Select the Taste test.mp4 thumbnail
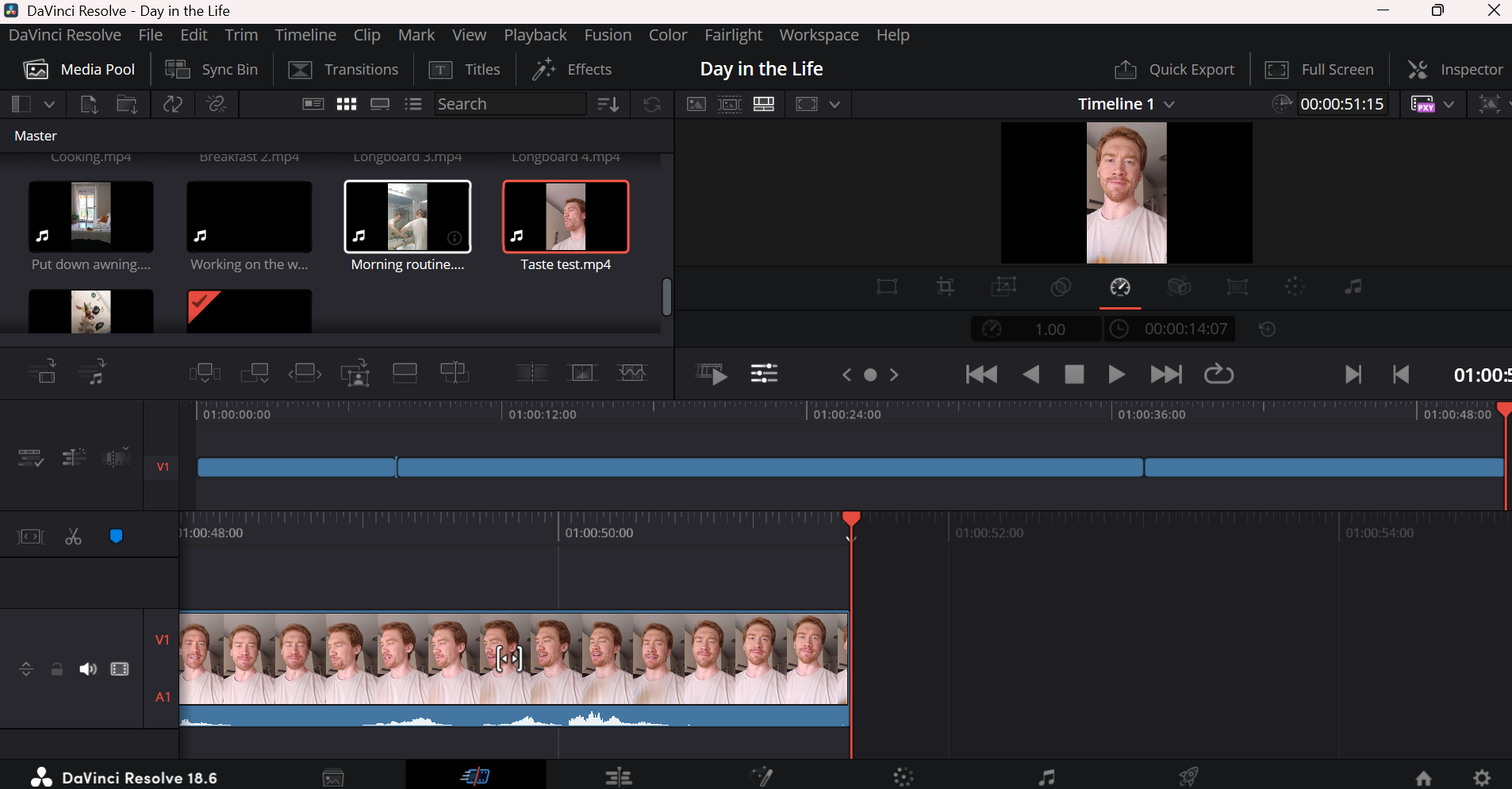Image resolution: width=1512 pixels, height=789 pixels. (x=566, y=217)
